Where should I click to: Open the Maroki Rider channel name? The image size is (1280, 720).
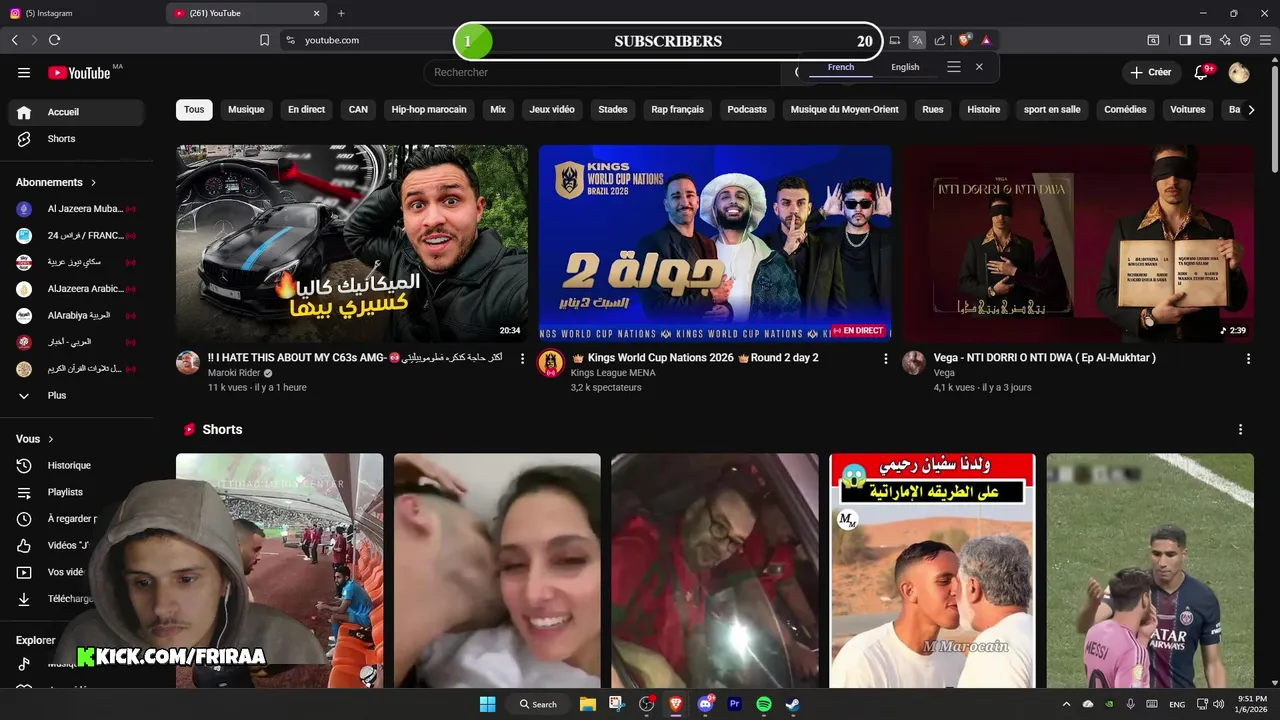click(x=235, y=373)
